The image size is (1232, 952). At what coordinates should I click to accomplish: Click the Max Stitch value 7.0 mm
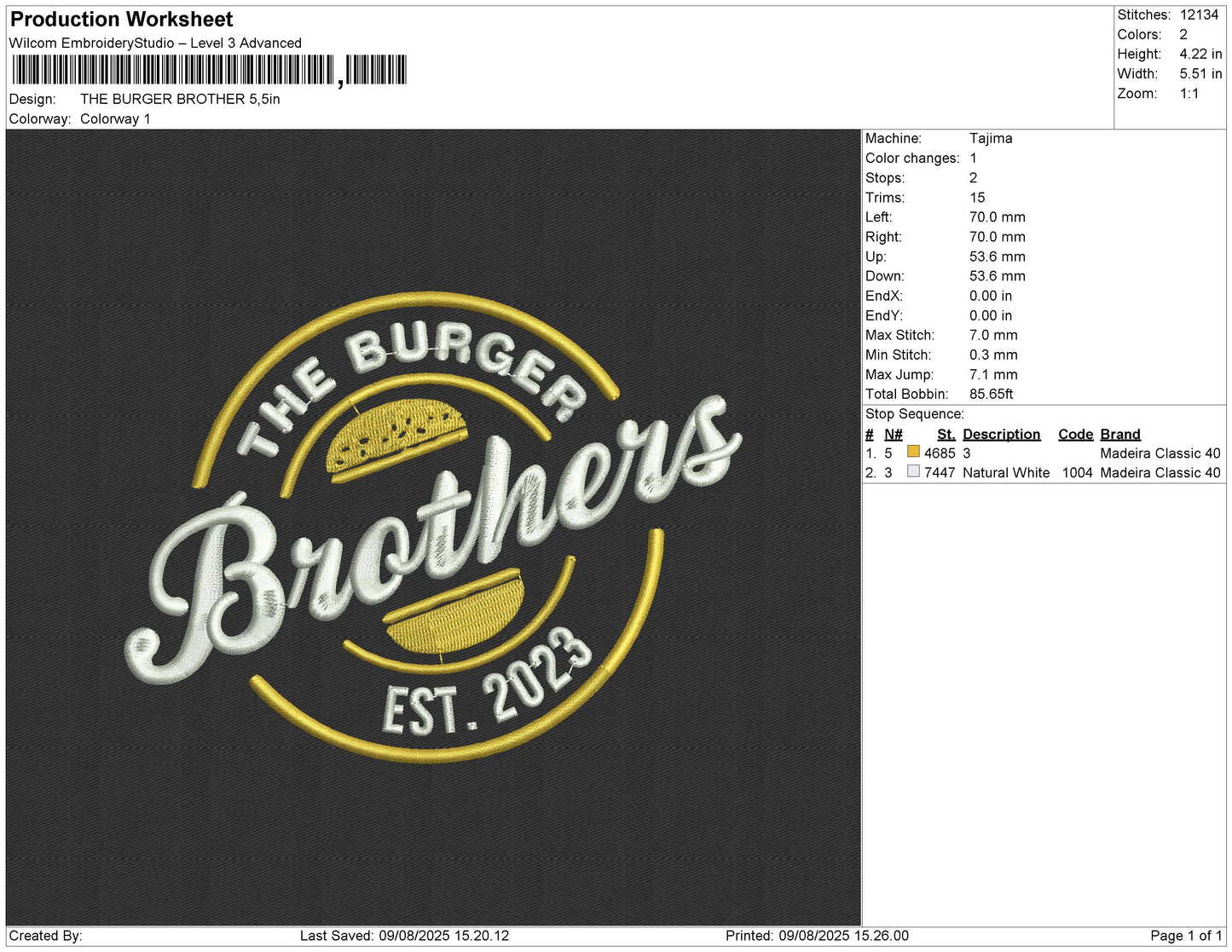pyautogui.click(x=993, y=335)
